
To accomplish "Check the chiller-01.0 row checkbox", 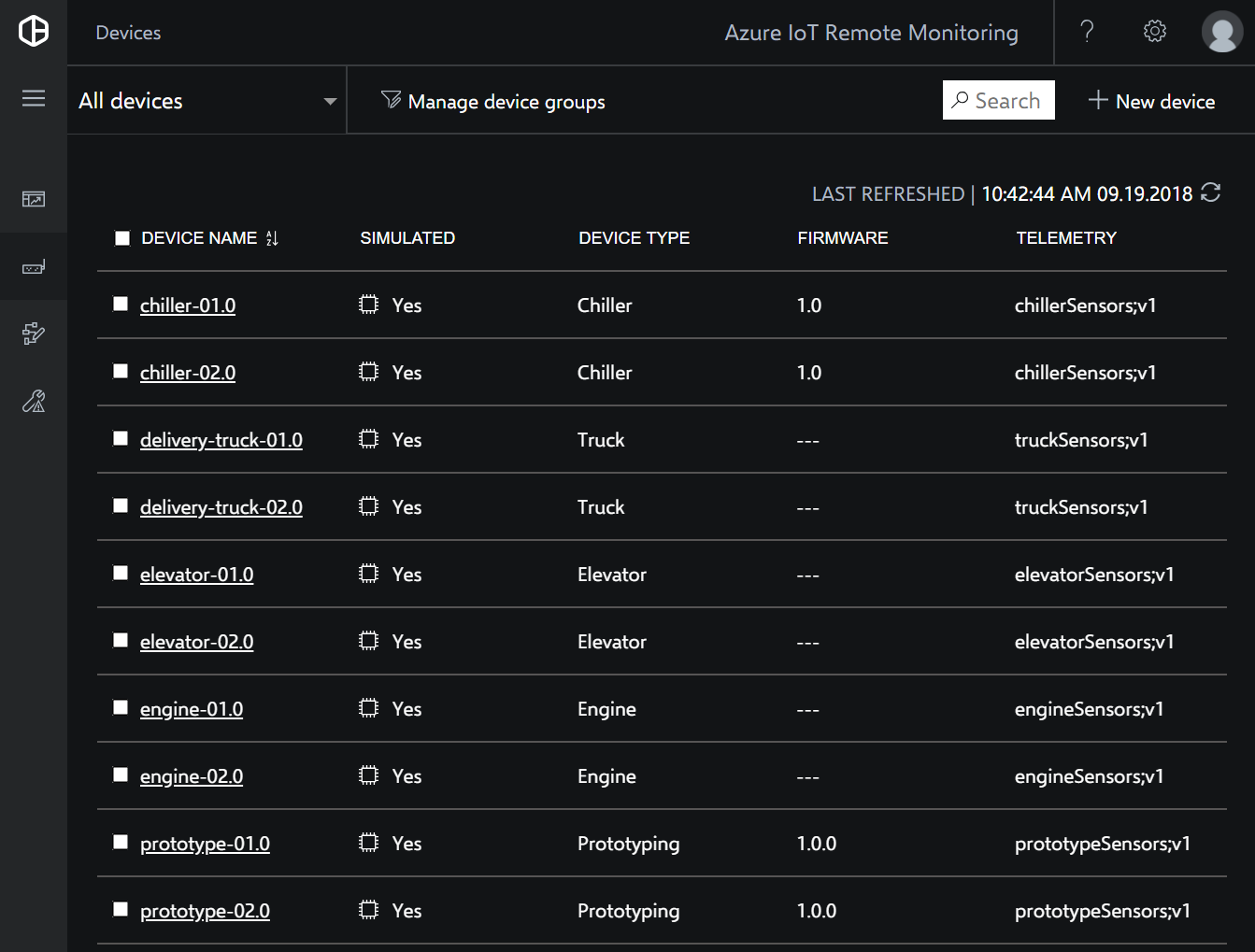I will pyautogui.click(x=121, y=304).
